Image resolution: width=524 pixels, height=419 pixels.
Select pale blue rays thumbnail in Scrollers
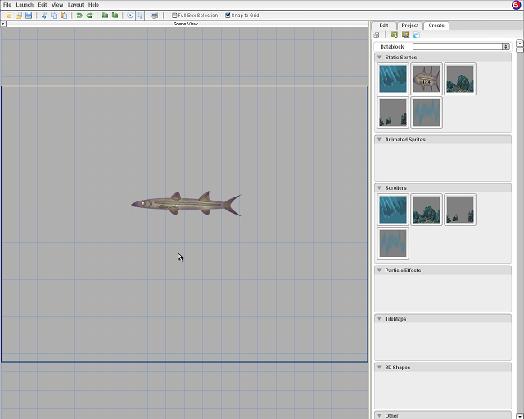393,243
